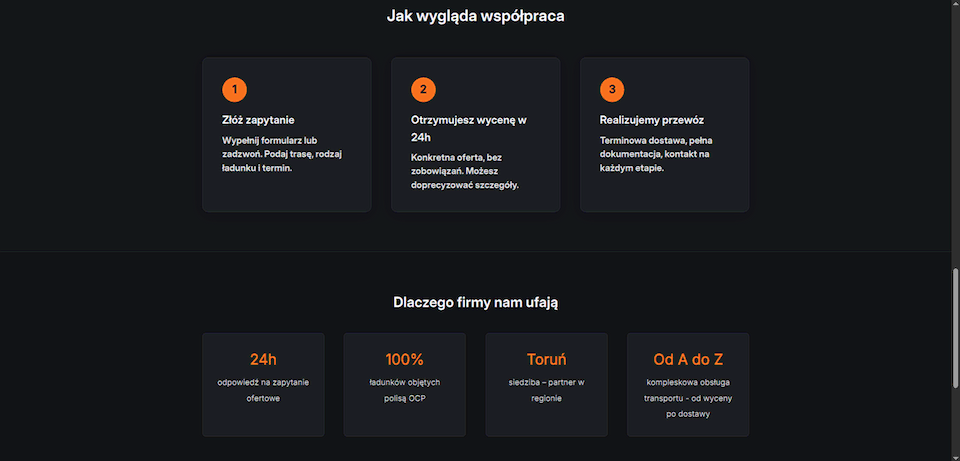Click the "kompleksowa obsługa transportu" caption
This screenshot has width=960, height=461.
[x=688, y=397]
